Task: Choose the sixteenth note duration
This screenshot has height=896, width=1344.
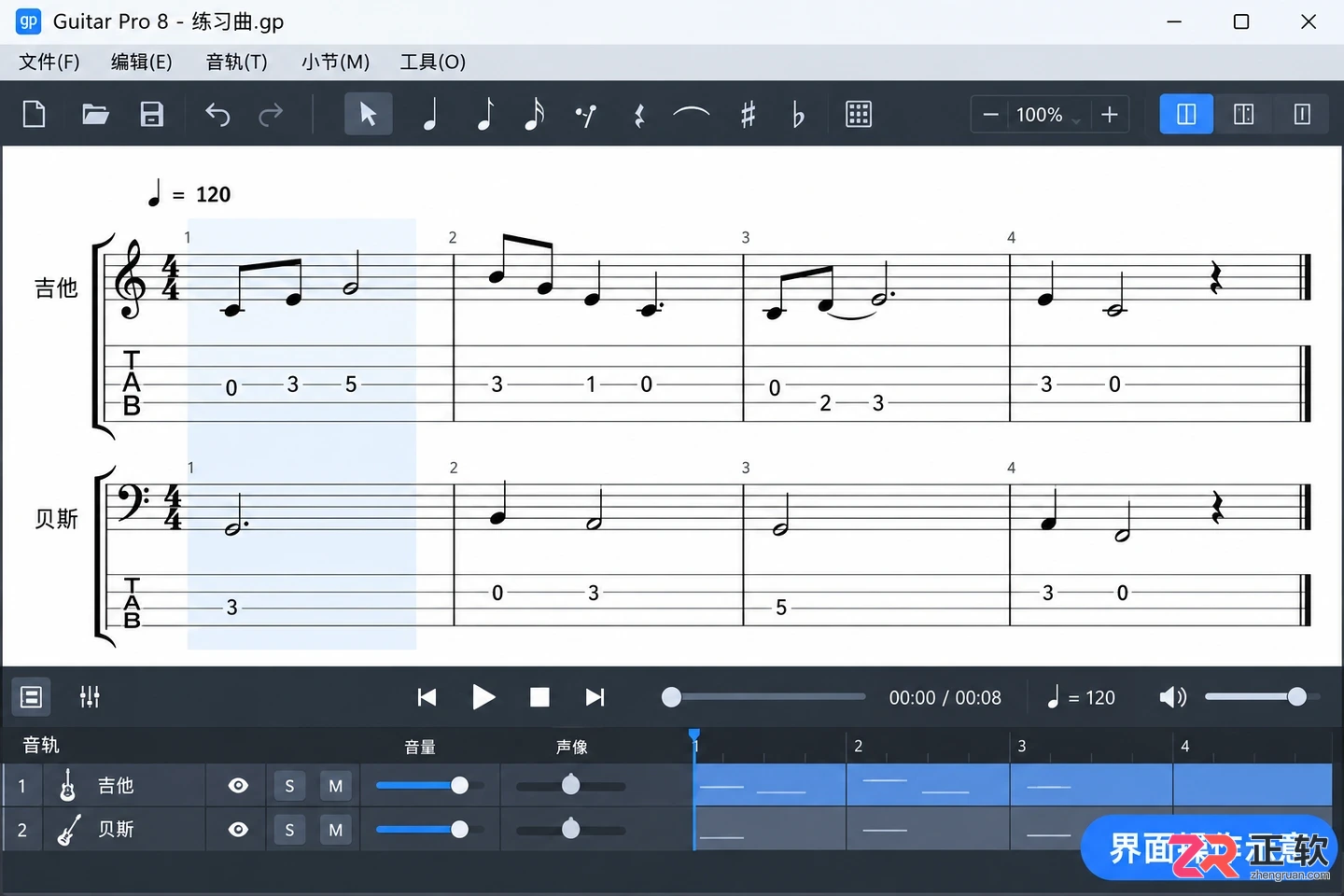Action: (534, 115)
